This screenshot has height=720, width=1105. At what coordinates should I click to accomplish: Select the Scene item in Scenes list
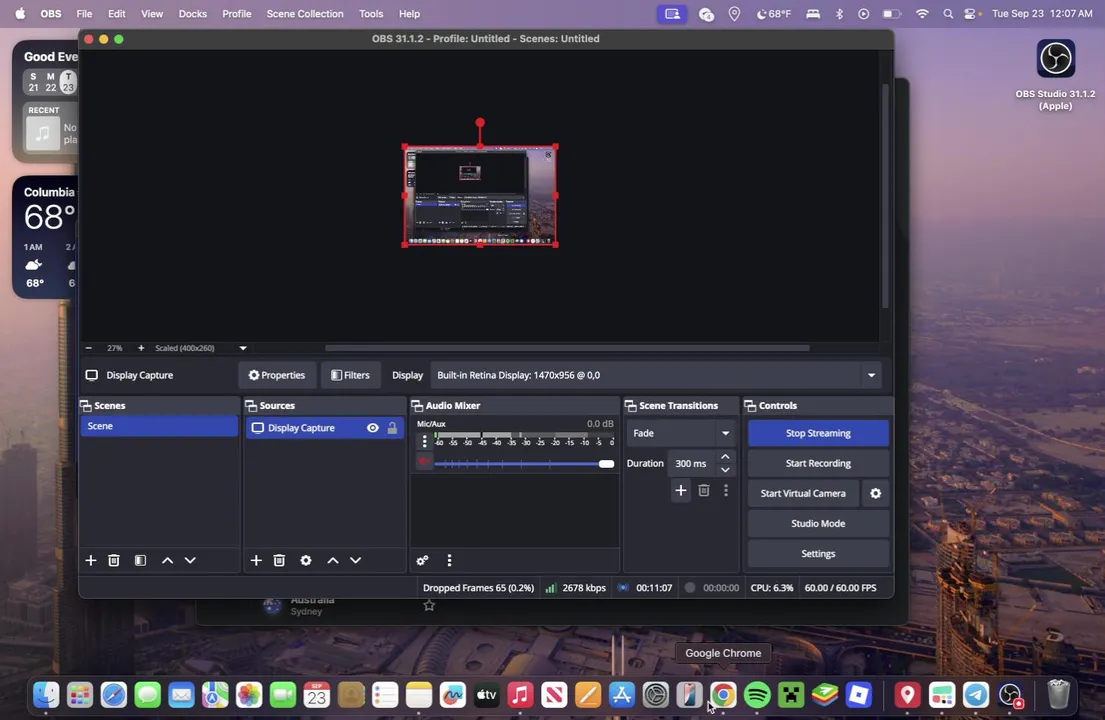(x=159, y=426)
